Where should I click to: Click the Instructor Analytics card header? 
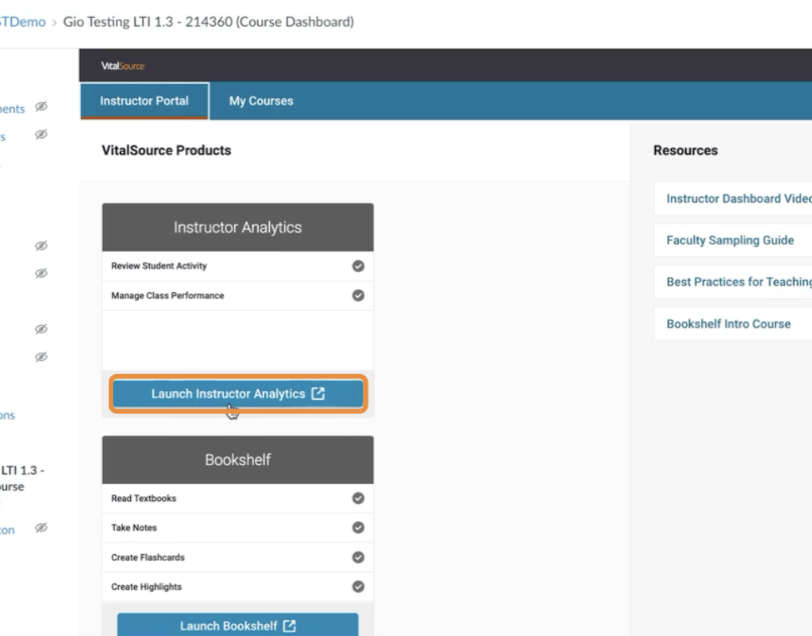click(x=238, y=227)
